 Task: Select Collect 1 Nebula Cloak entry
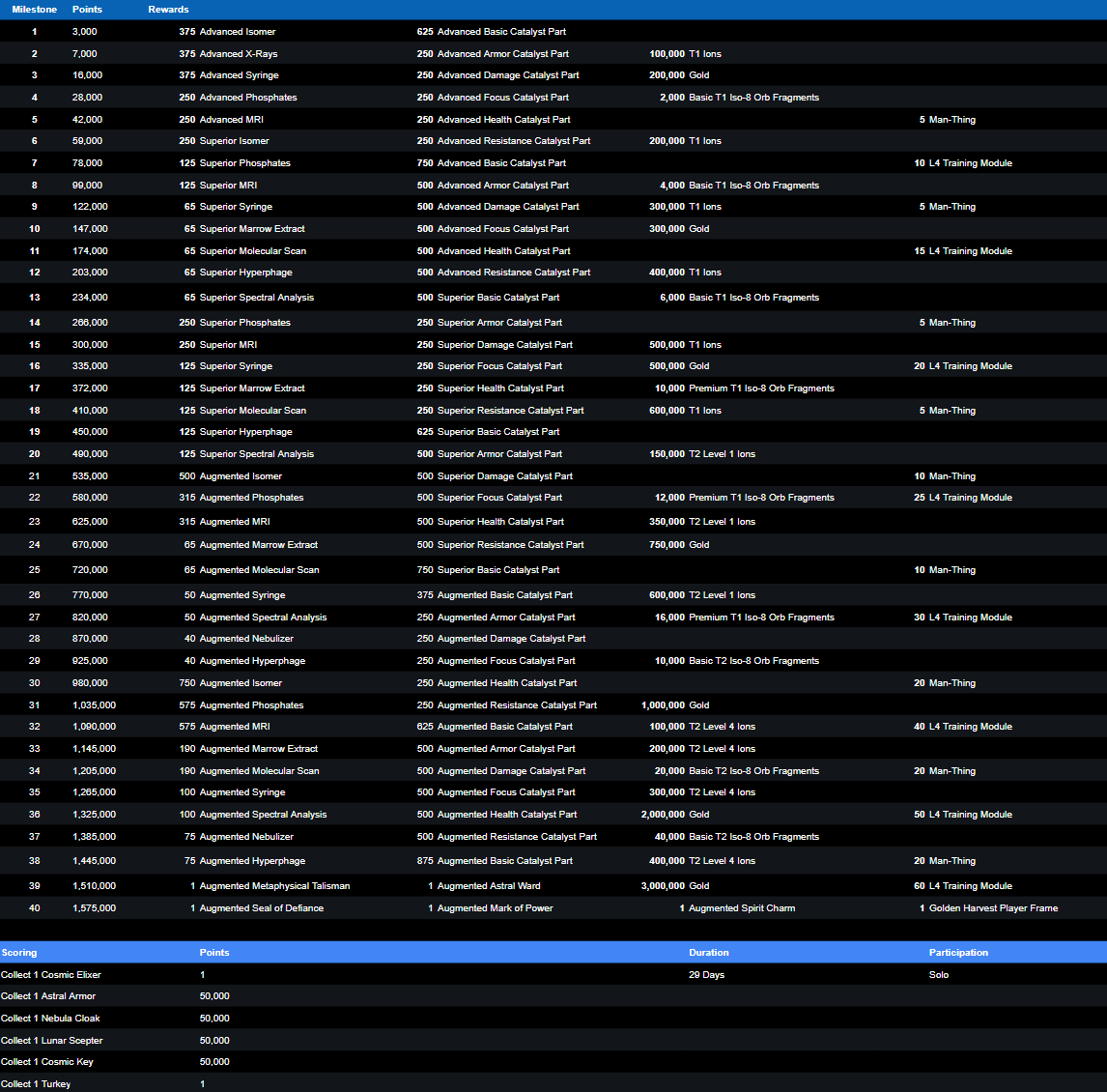pyautogui.click(x=50, y=1019)
